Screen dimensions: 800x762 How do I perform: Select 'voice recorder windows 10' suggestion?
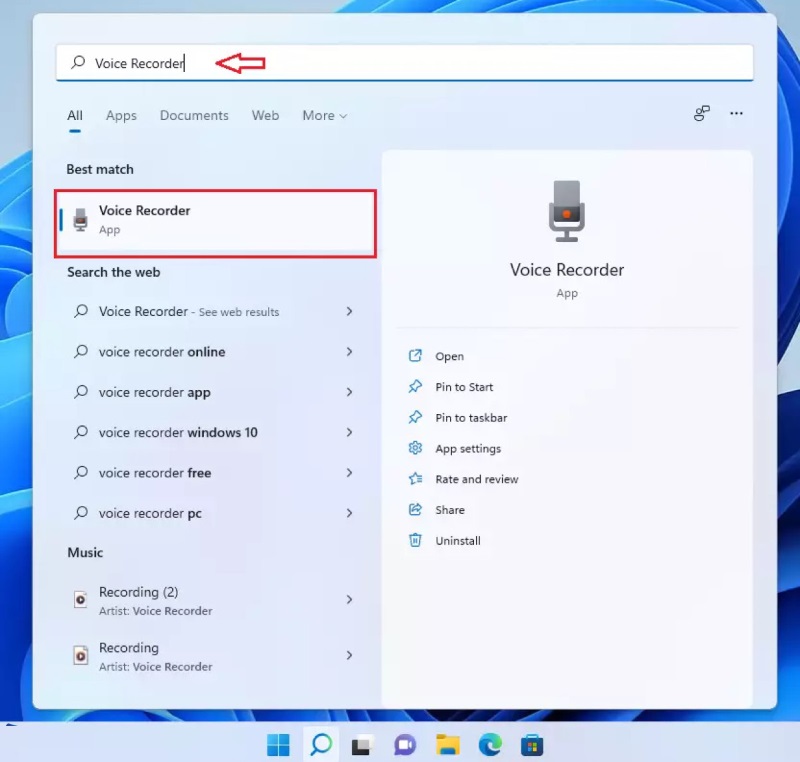tap(178, 433)
